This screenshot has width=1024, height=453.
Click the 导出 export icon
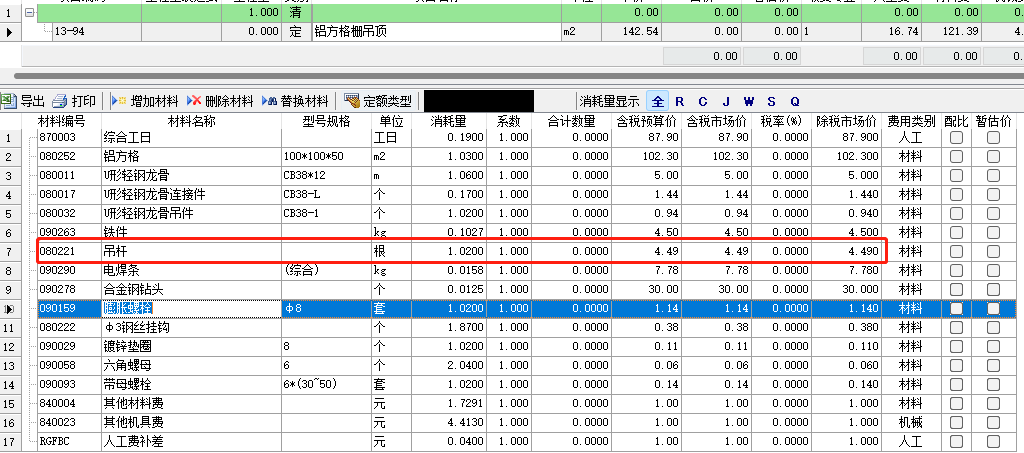pyautogui.click(x=9, y=101)
